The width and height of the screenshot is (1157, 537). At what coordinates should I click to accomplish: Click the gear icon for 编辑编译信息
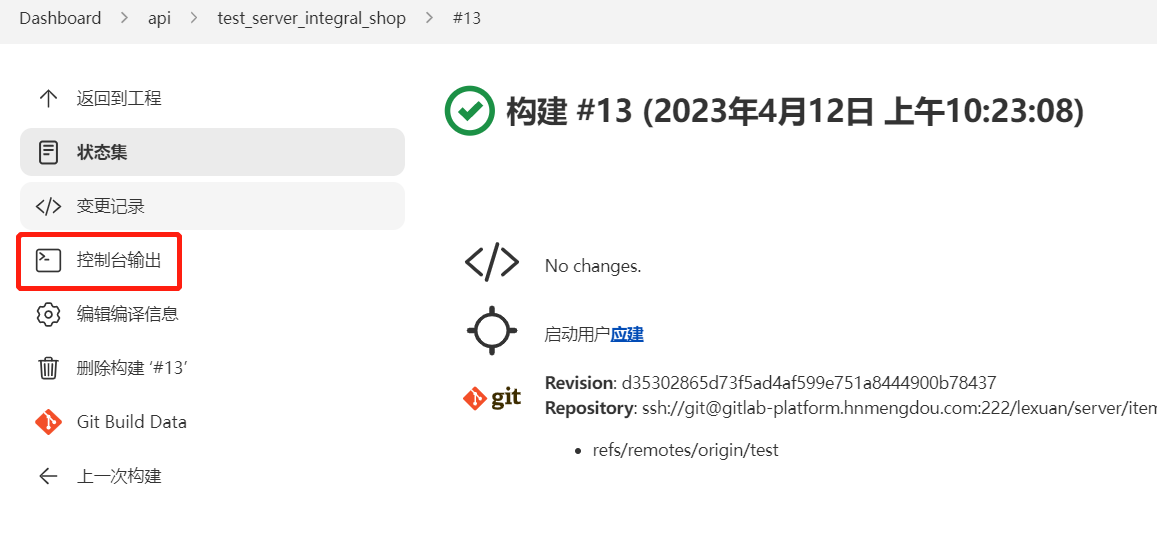(x=48, y=314)
